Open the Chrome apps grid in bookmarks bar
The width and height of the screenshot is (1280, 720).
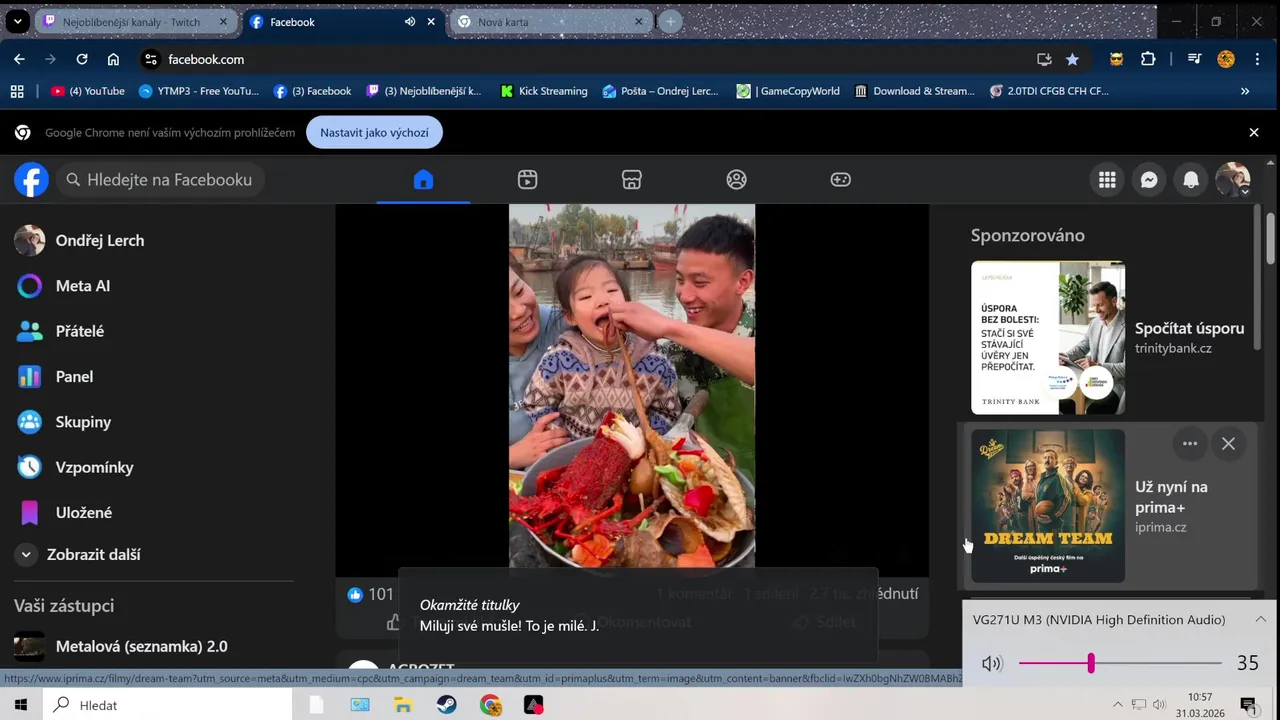click(x=17, y=91)
